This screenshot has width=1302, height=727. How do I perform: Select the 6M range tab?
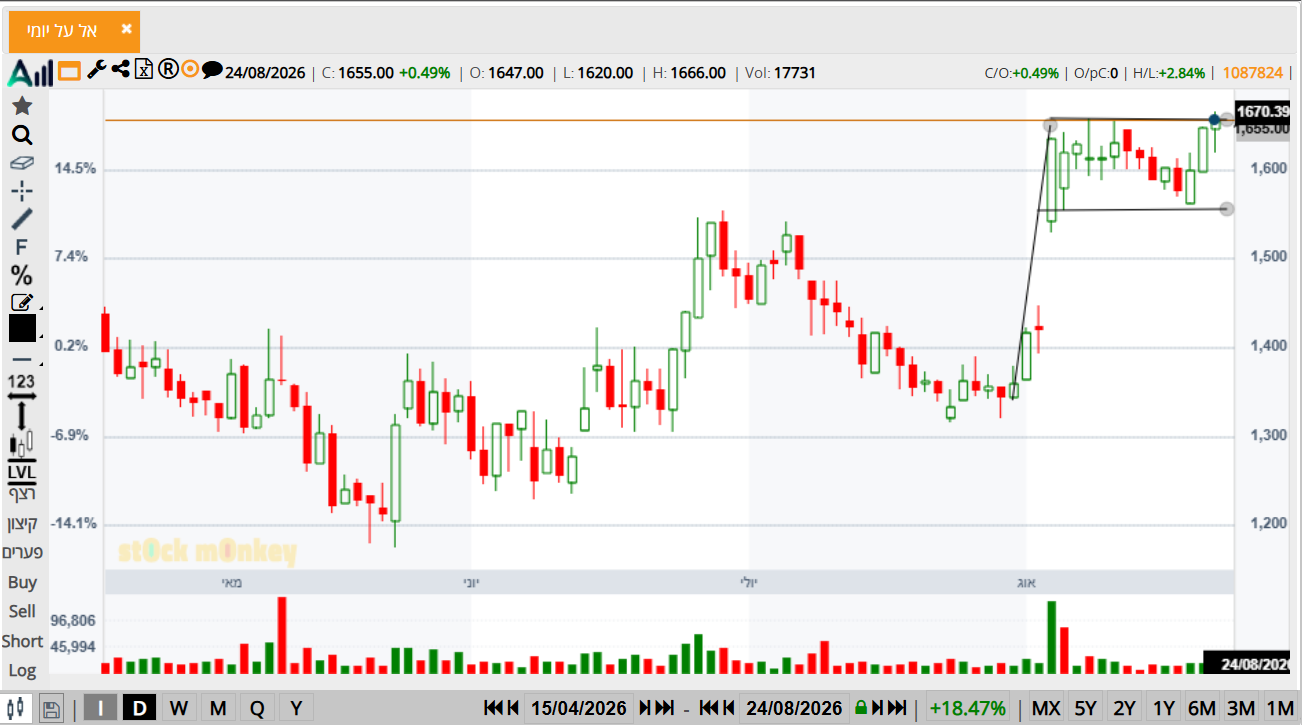click(x=1202, y=708)
